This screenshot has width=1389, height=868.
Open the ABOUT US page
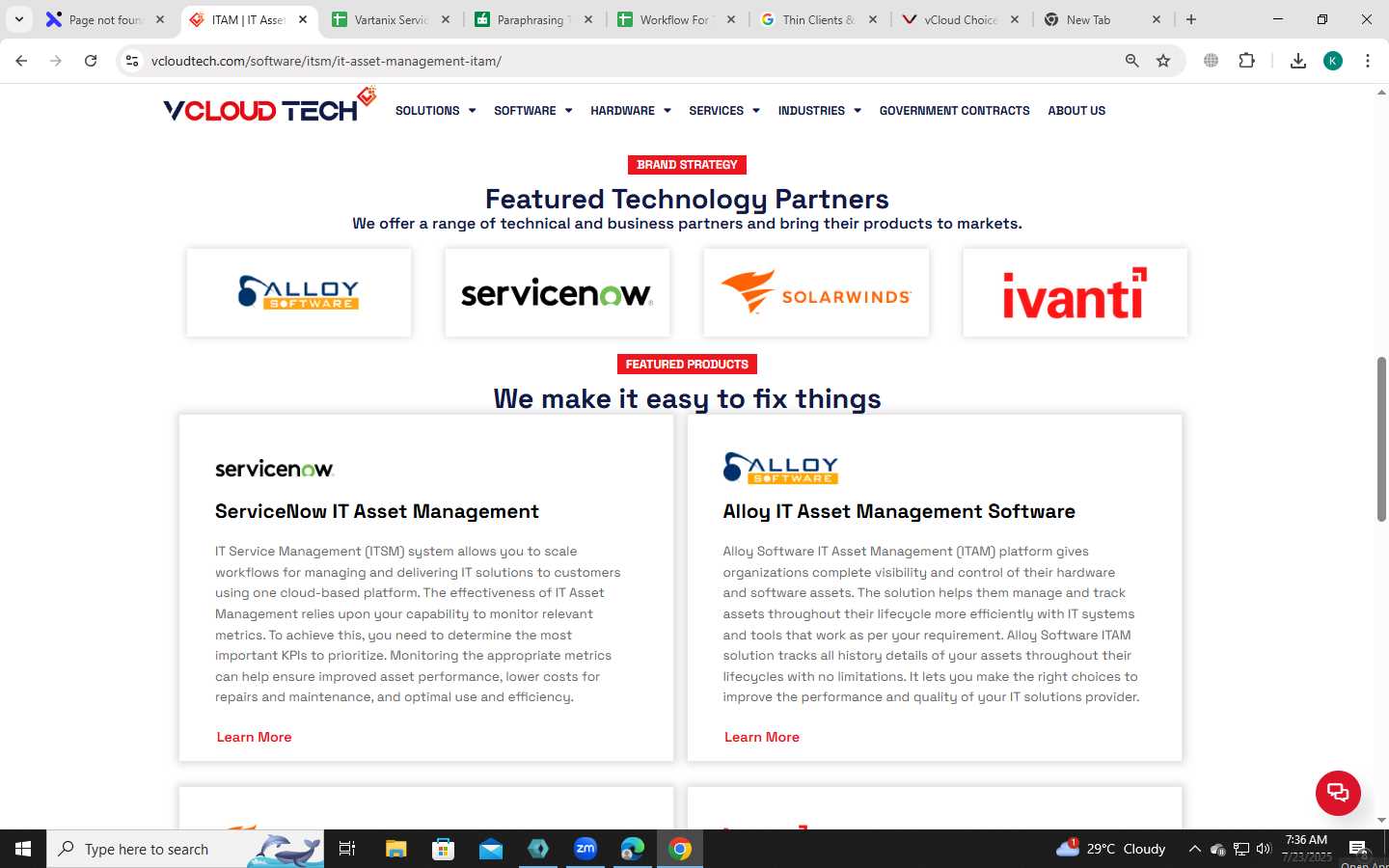(1076, 111)
